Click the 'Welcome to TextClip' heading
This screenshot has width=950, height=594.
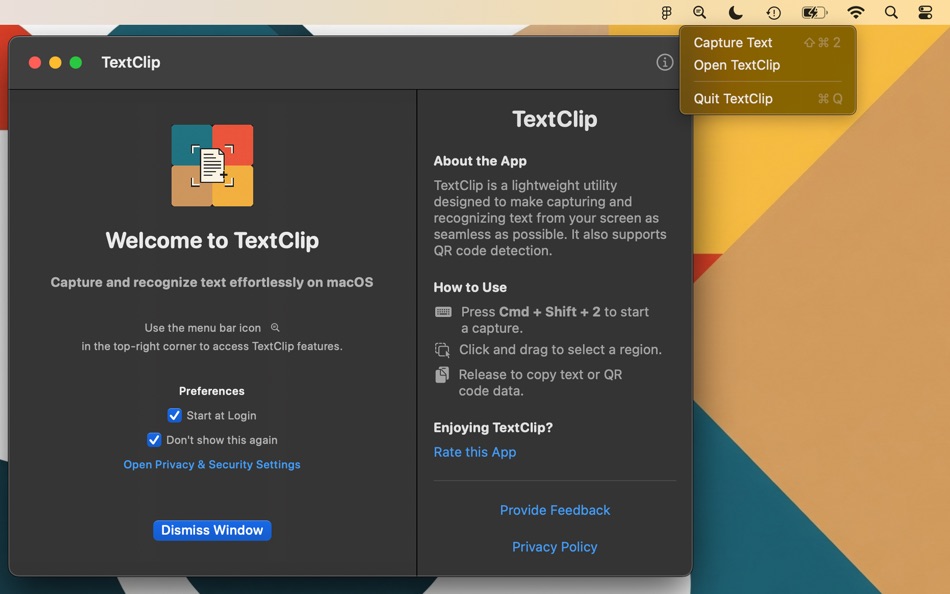pos(212,241)
